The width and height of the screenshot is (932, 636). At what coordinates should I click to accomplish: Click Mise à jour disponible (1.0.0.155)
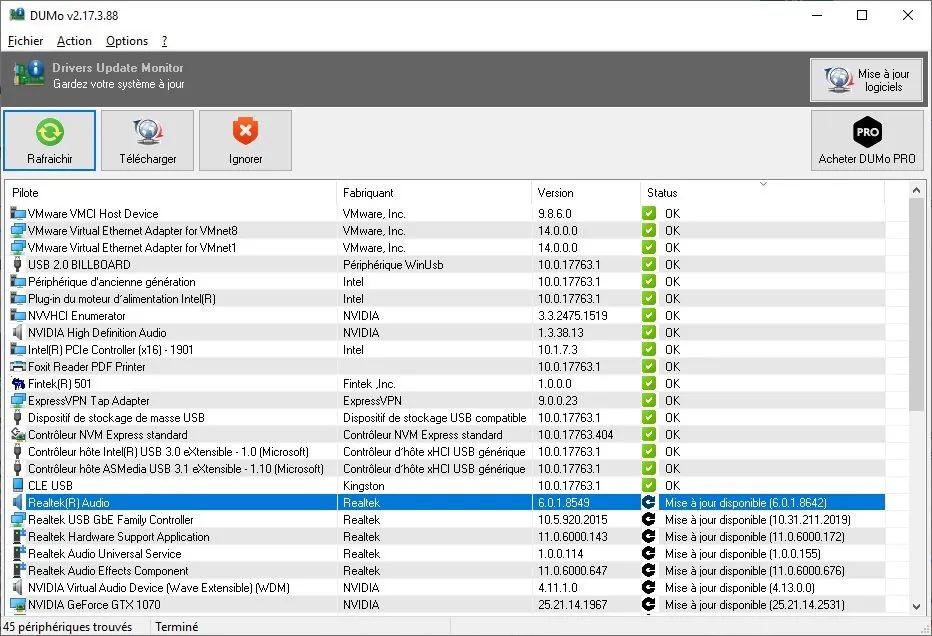(742, 554)
